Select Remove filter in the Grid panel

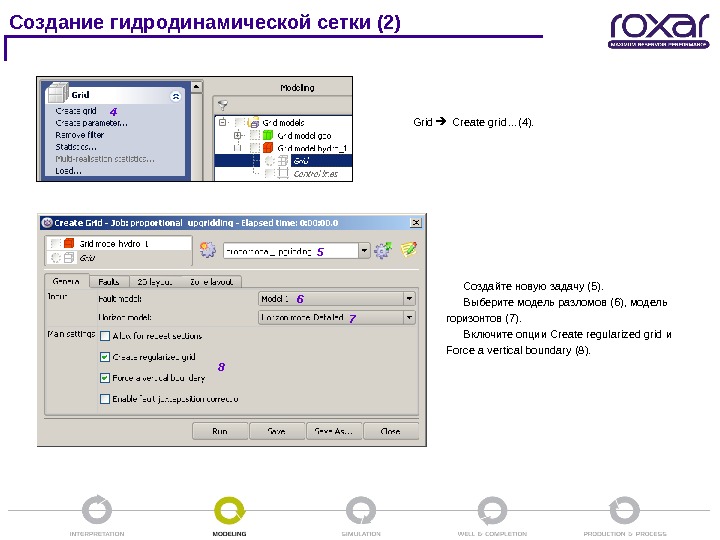[79, 135]
